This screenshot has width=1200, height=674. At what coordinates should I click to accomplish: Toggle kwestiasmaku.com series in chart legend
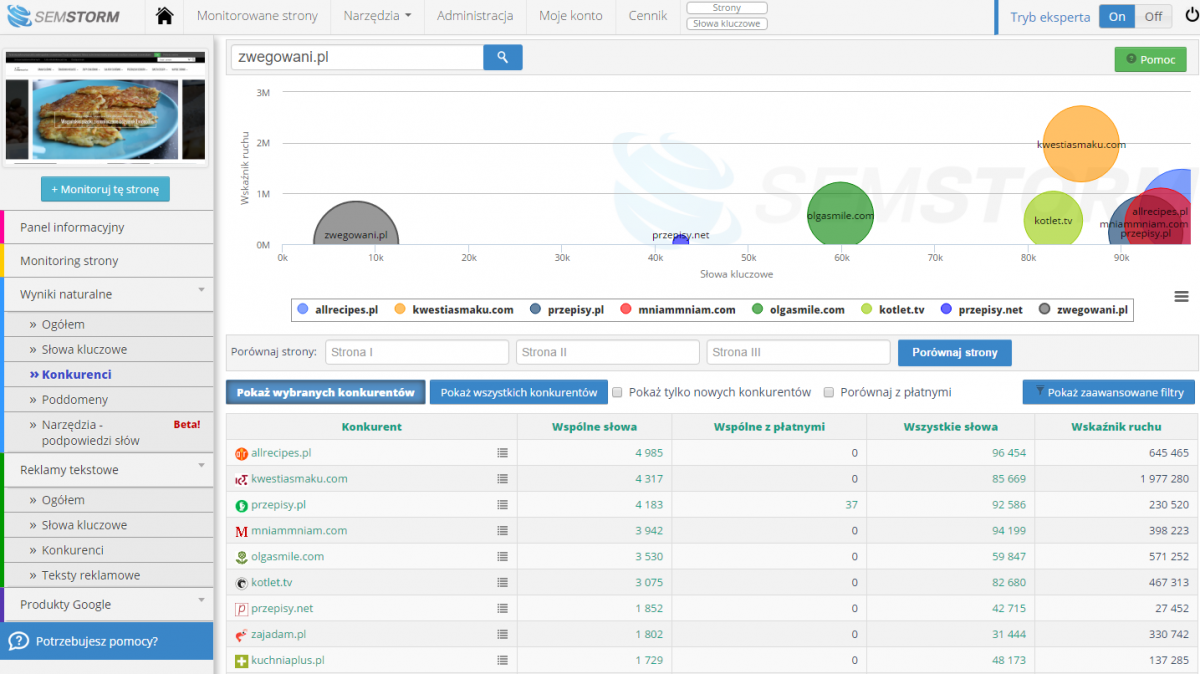coord(454,310)
